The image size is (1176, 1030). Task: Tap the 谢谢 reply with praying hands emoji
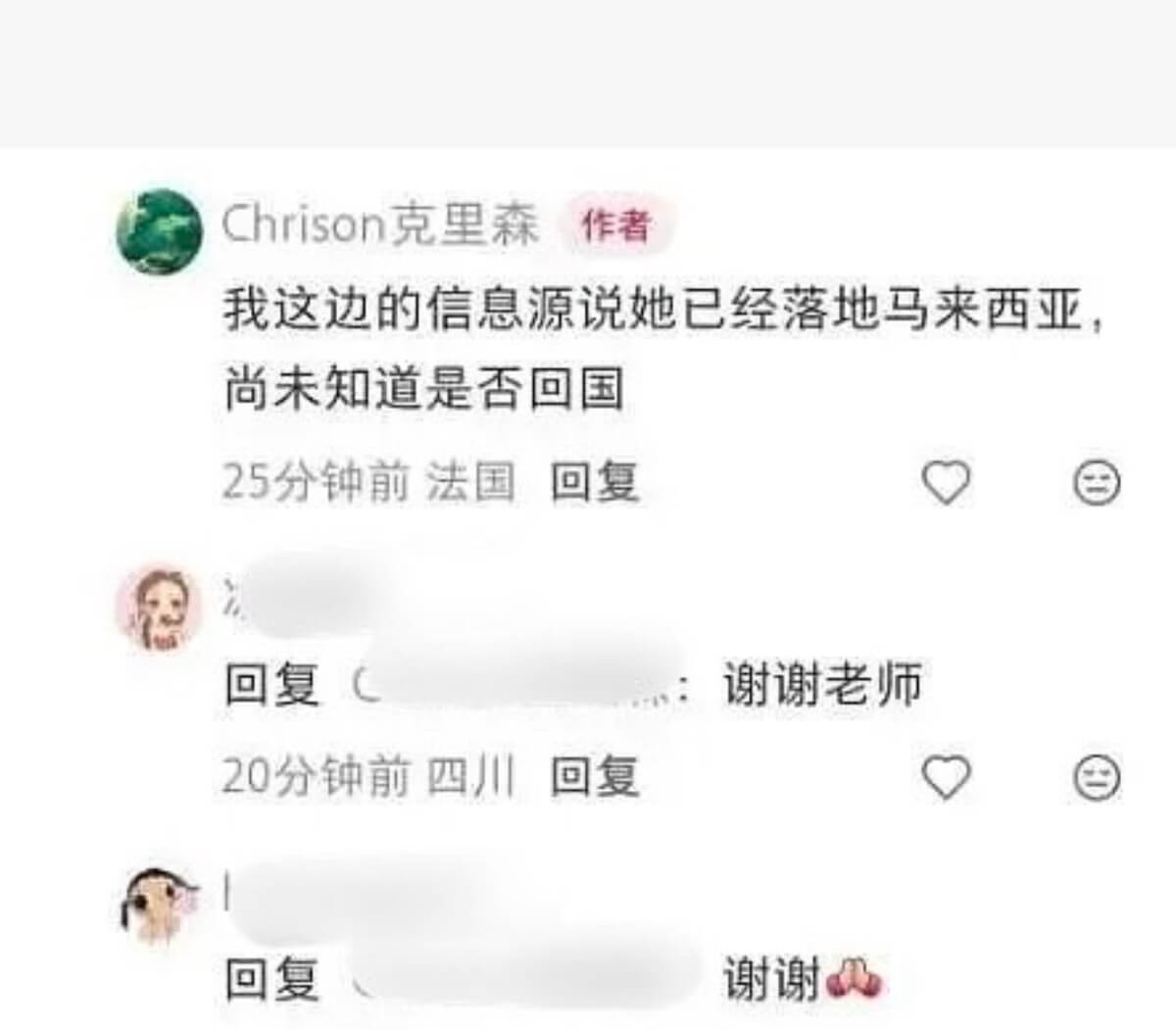[x=804, y=978]
